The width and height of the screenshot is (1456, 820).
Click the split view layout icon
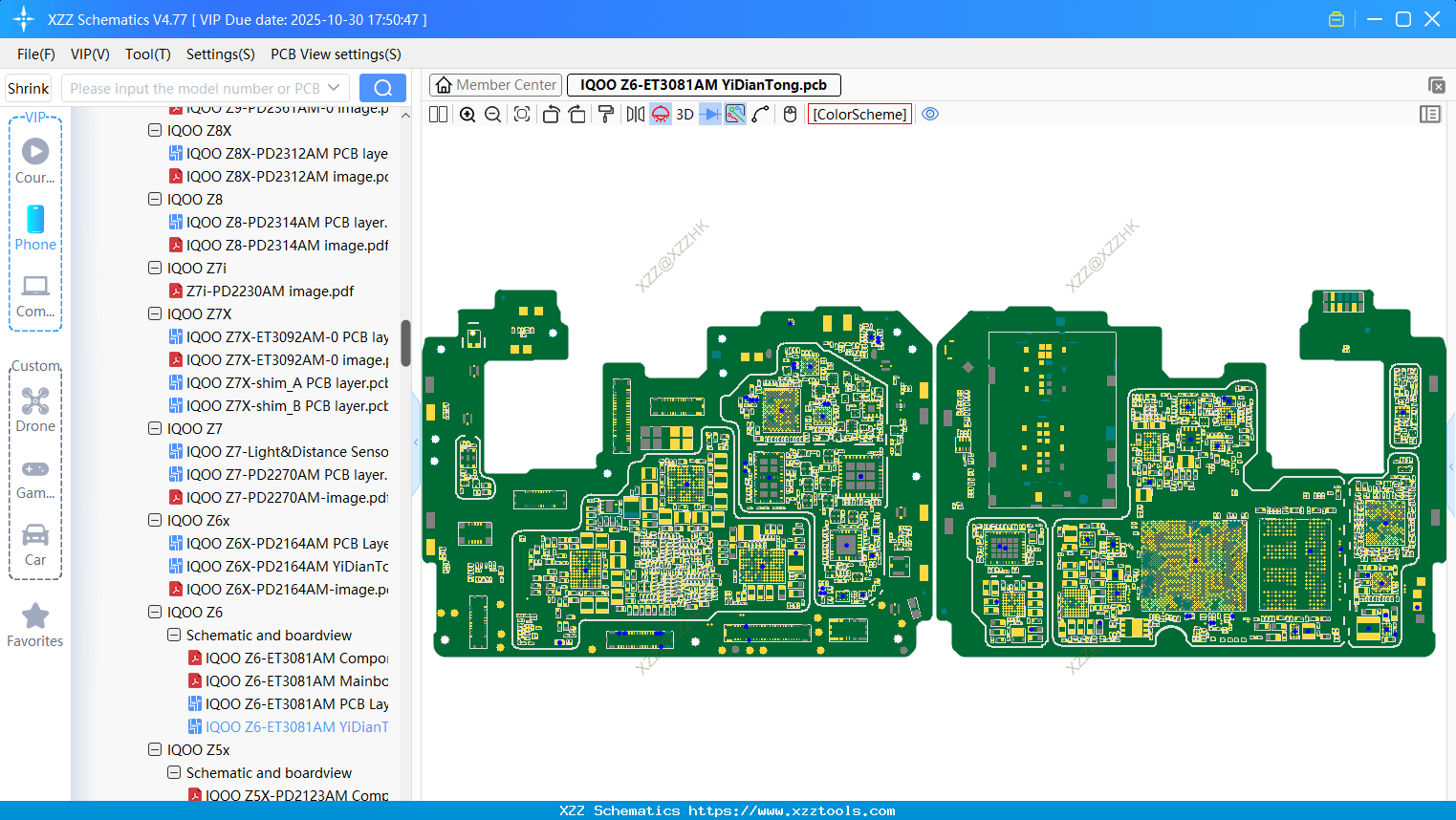(x=438, y=115)
